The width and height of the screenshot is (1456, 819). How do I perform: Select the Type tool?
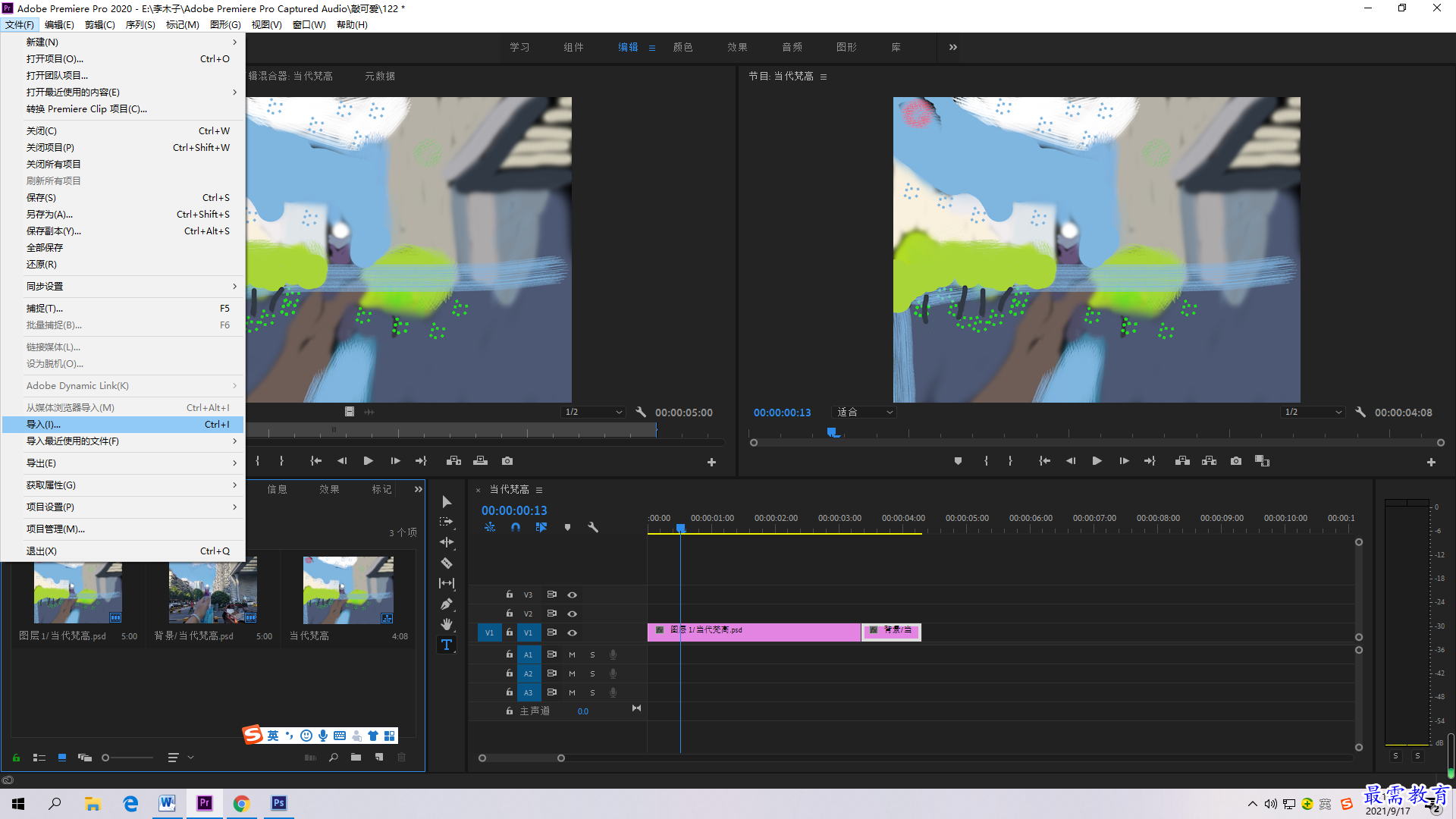pos(447,645)
